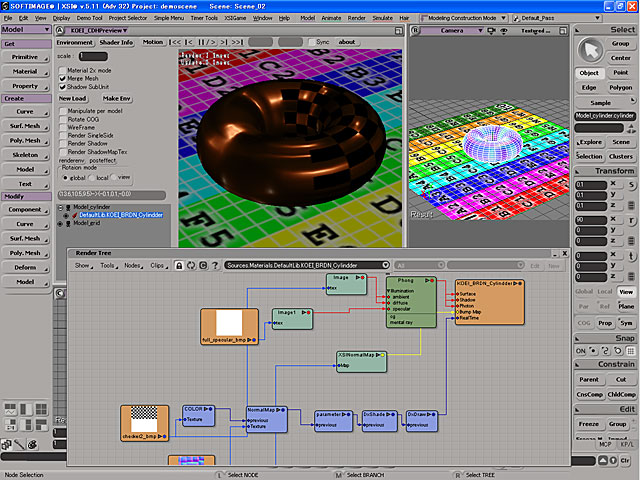
Task: Select the DefaultLib KOEI_BRDN_Cylinder tree item
Action: click(120, 215)
